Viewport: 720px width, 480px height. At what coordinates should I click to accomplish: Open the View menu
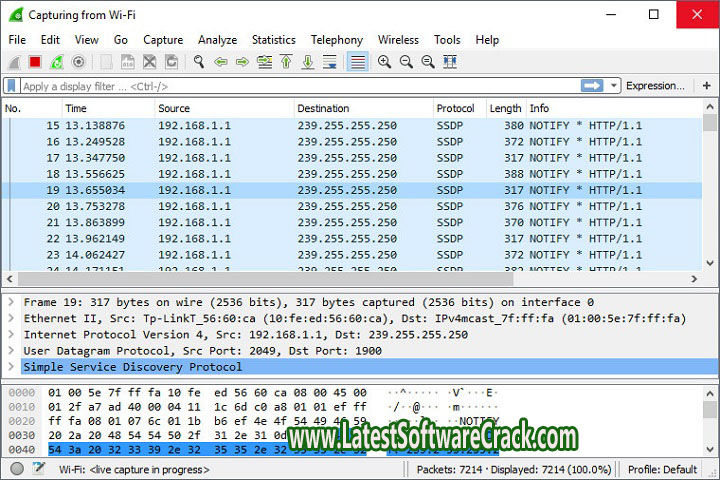[87, 40]
